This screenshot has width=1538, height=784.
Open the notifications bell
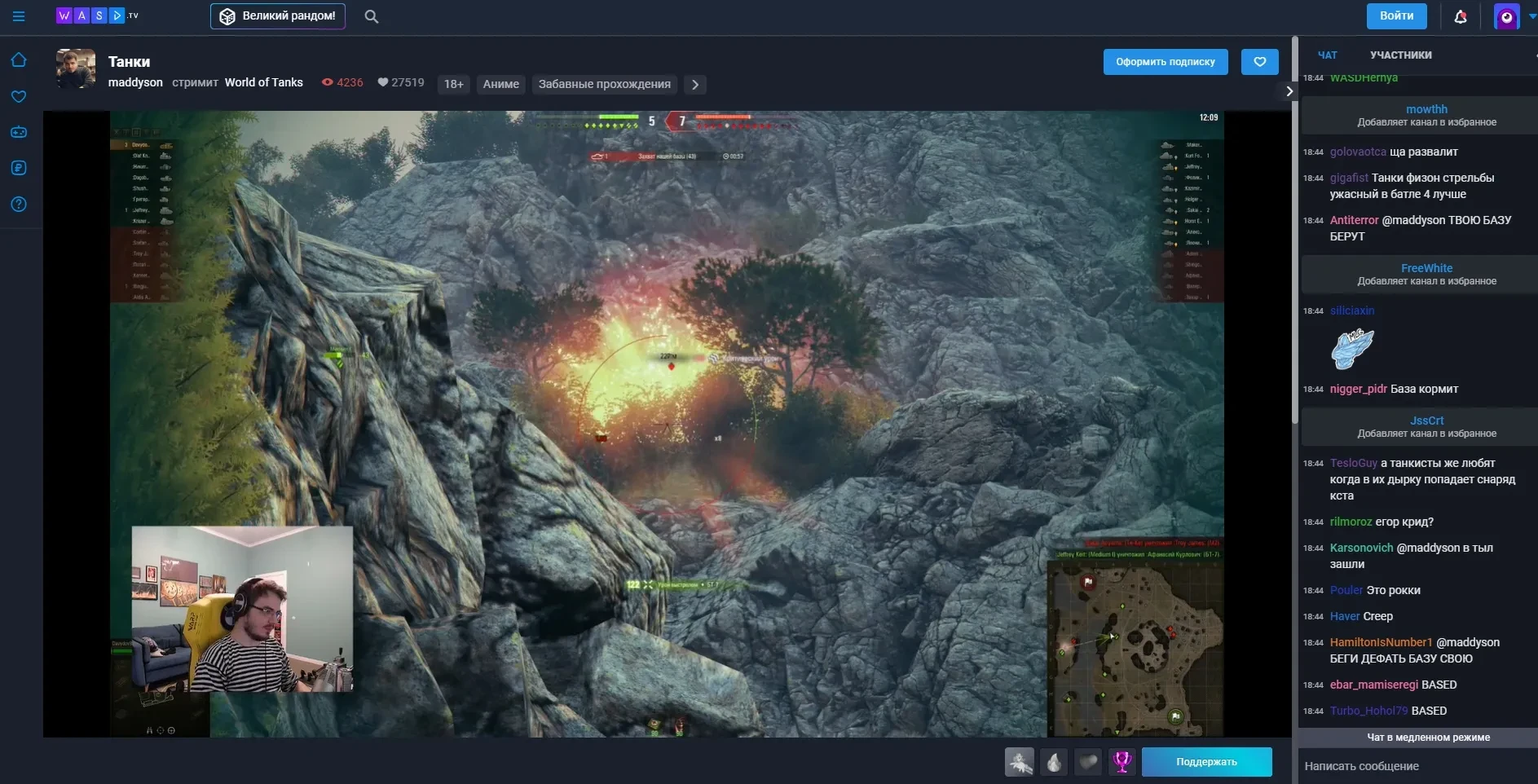coord(1461,16)
